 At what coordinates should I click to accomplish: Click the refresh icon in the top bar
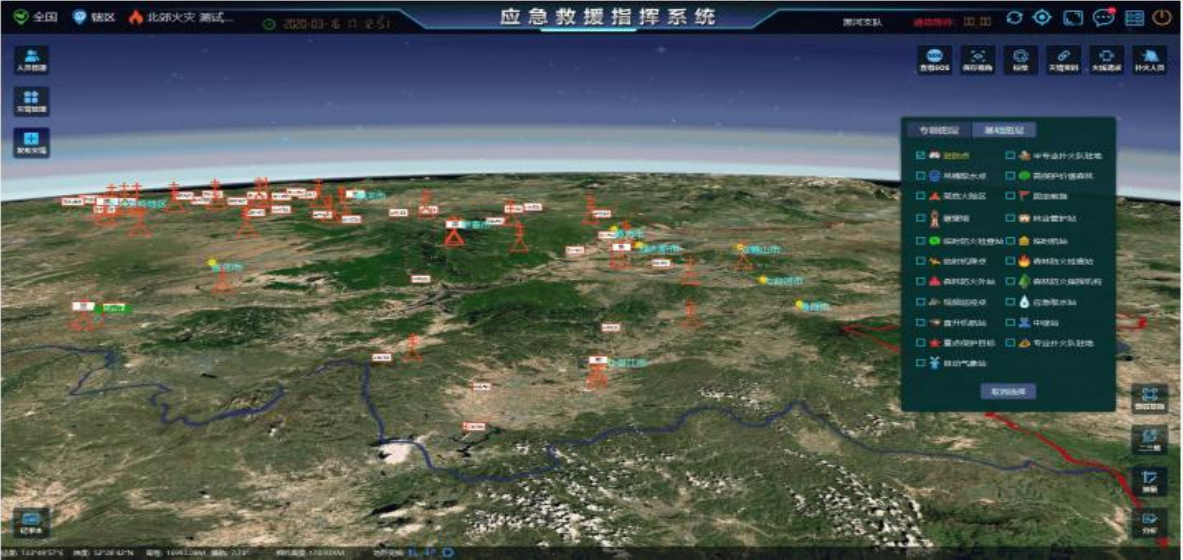tap(1014, 18)
